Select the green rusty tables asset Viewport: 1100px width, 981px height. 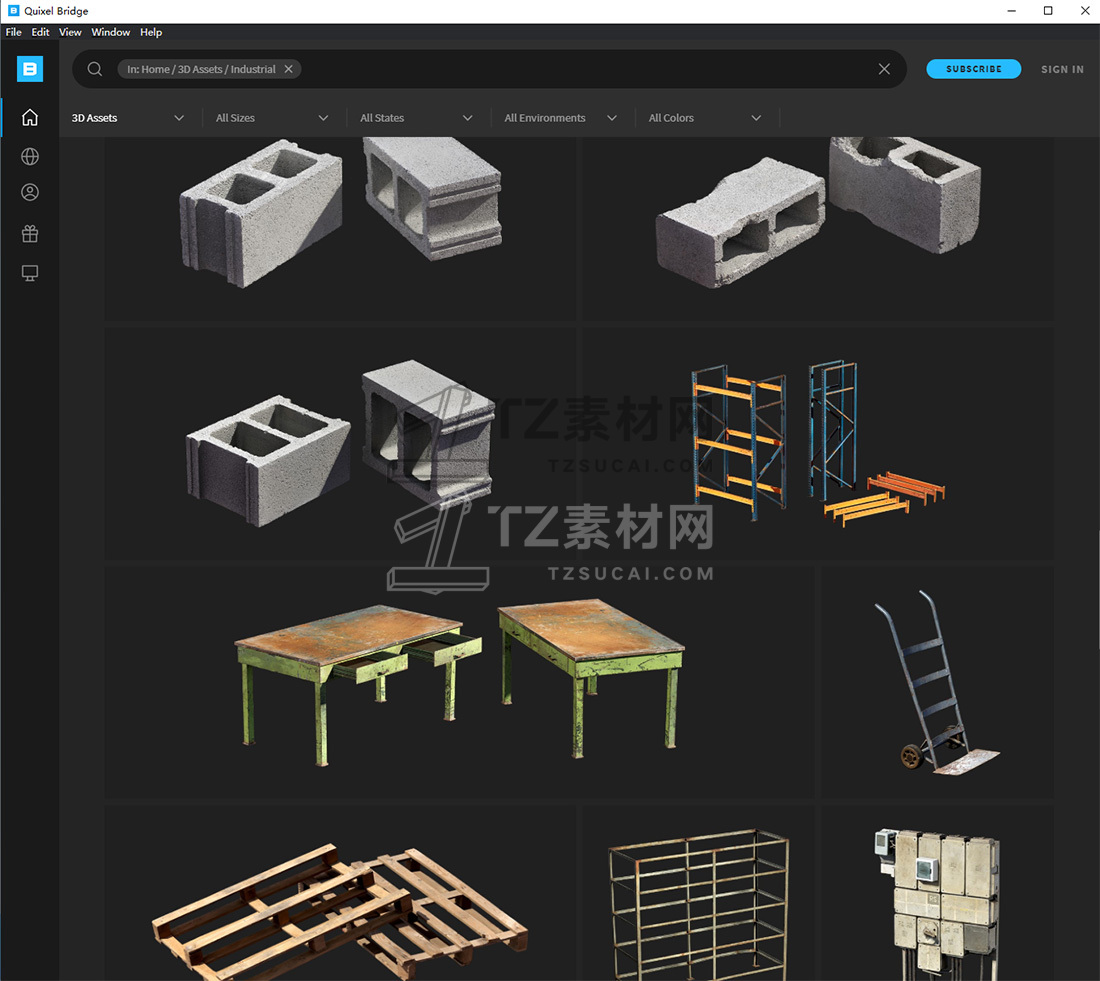click(x=460, y=682)
